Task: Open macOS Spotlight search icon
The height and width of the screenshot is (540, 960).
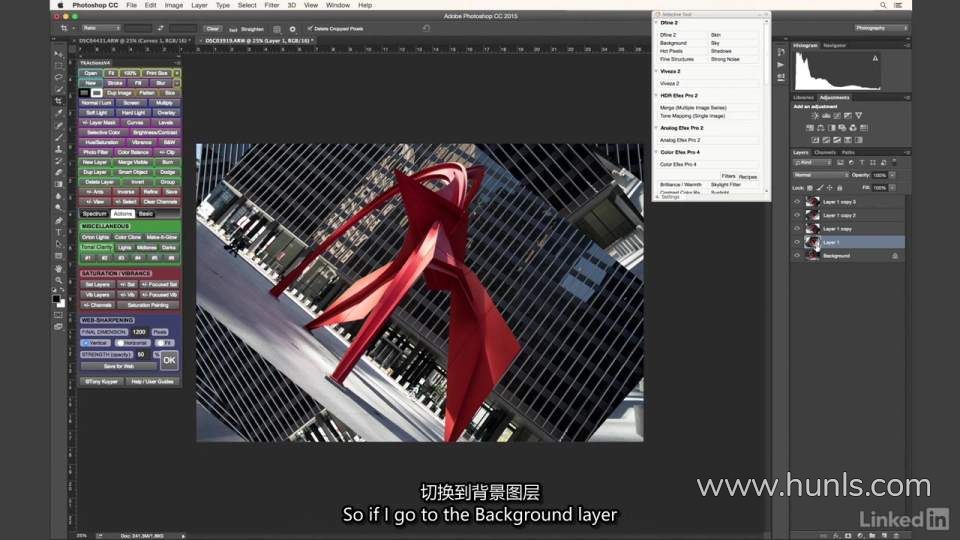Action: pos(883,5)
